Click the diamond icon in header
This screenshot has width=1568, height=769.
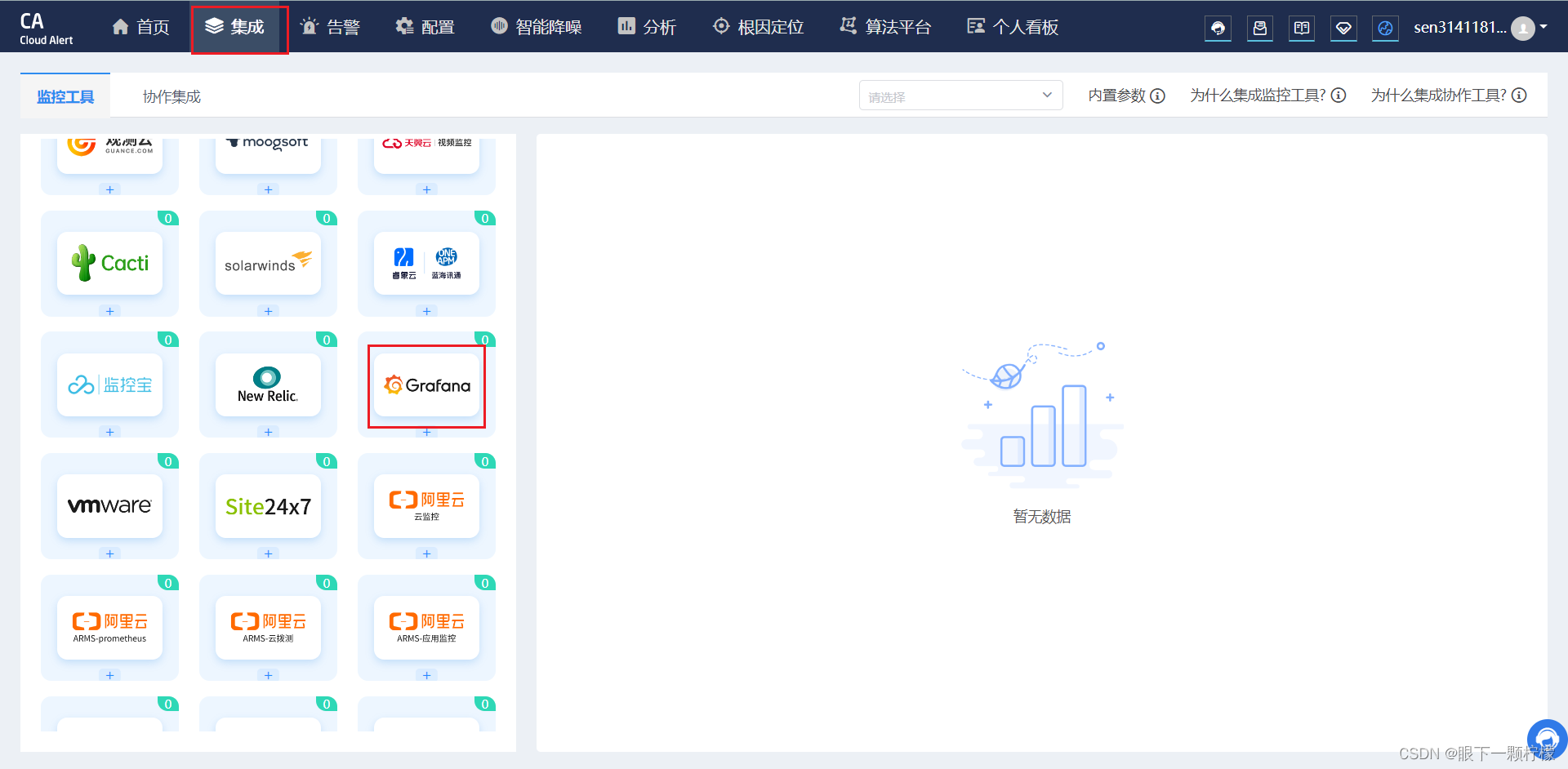(1343, 29)
